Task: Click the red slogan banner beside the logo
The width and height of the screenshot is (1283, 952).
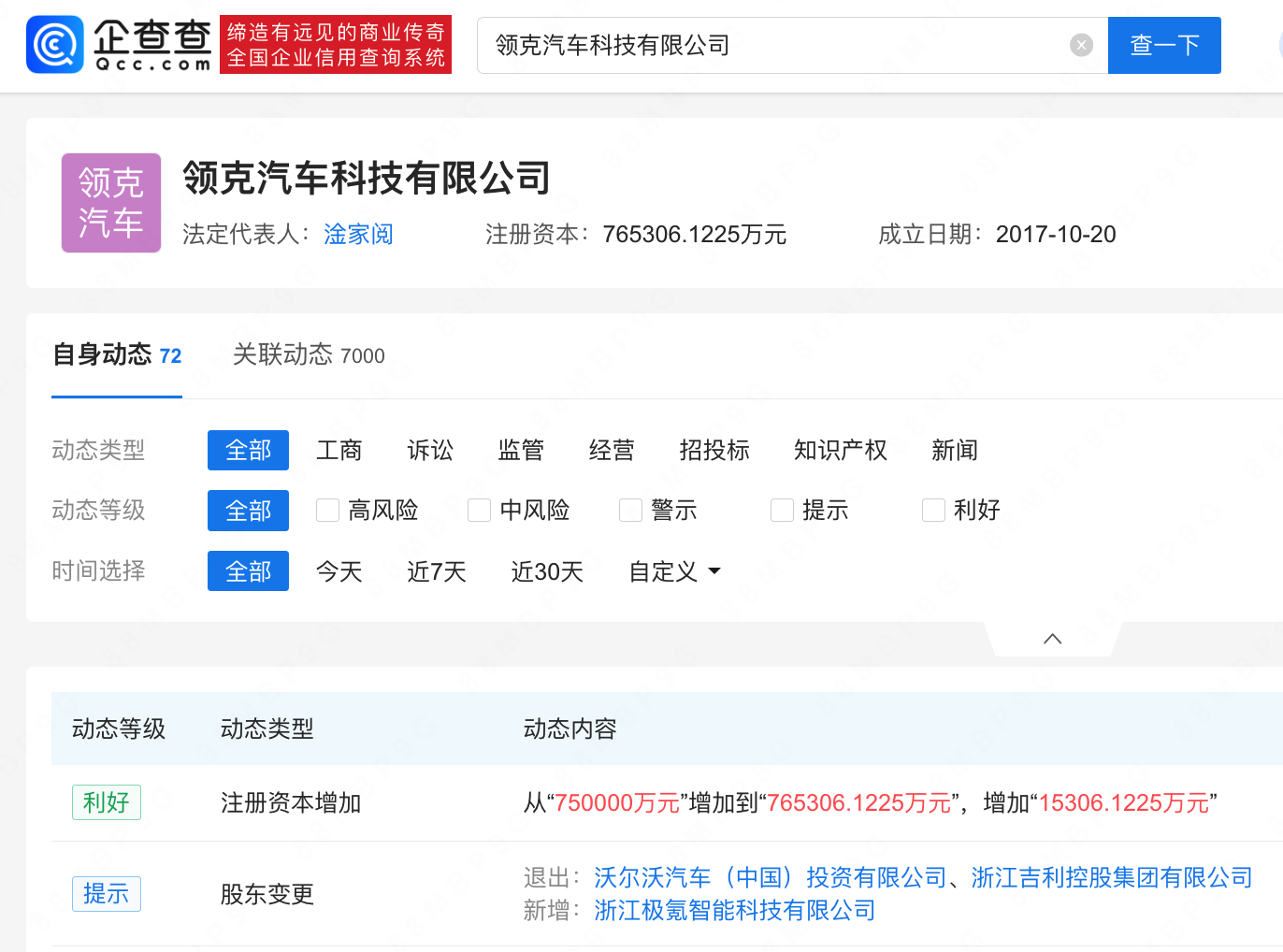Action: [x=336, y=44]
